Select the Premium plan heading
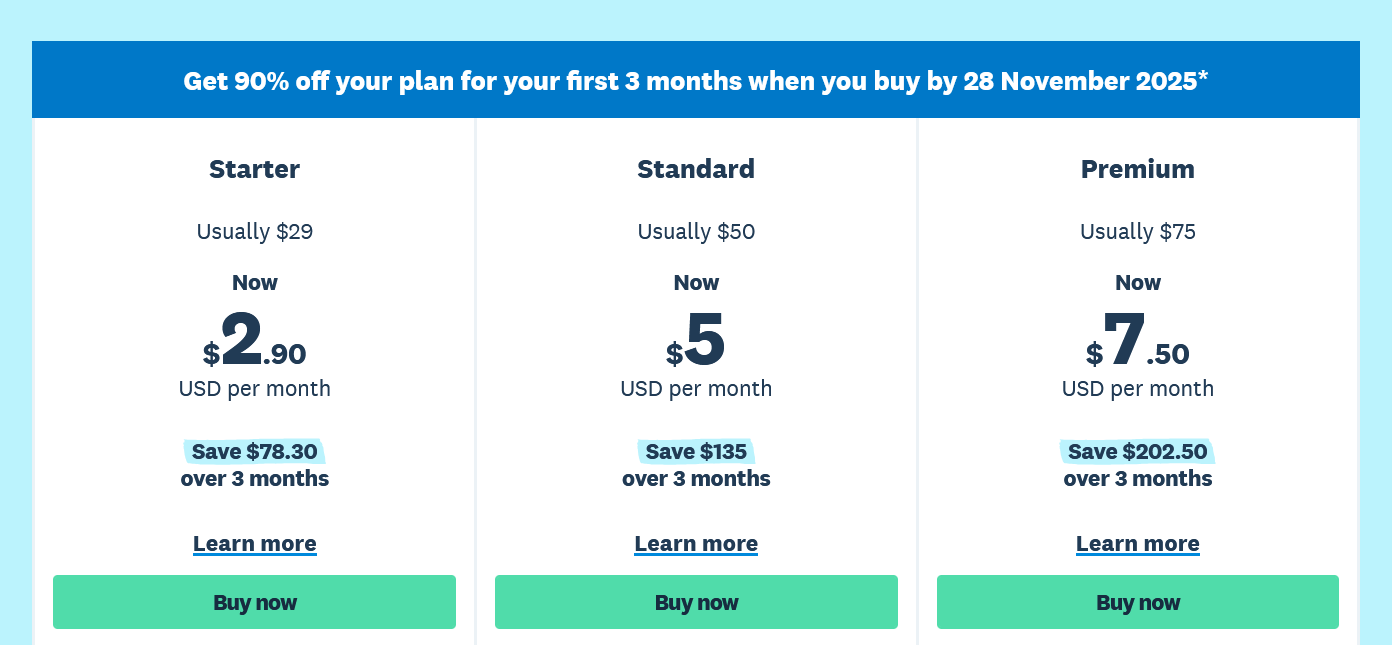1392x645 pixels. 1137,169
